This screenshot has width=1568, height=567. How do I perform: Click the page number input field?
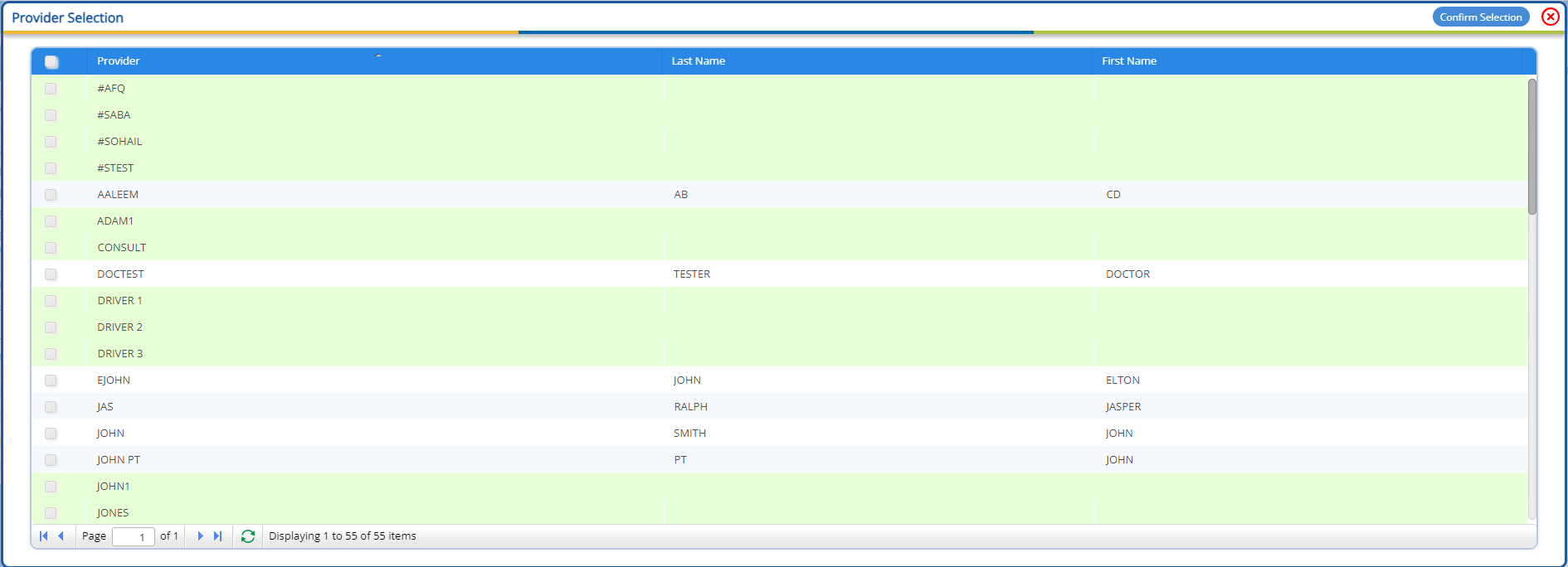tap(134, 536)
